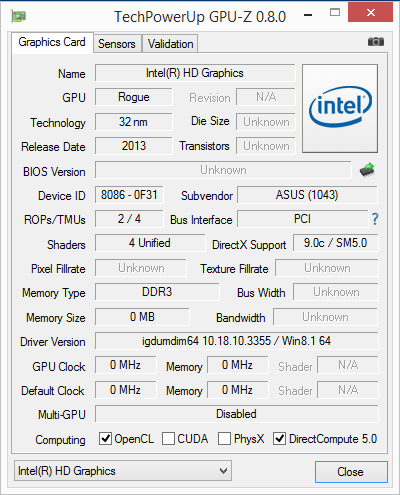The height and width of the screenshot is (495, 400).
Task: Click the DirectX Support field 9.0c / SM5.0
Action: point(336,243)
